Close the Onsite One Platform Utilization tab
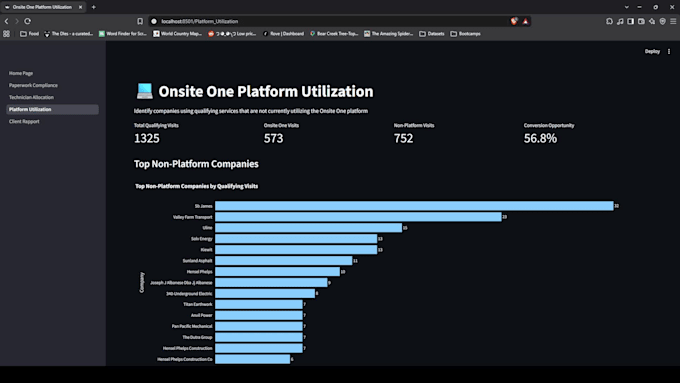680x383 pixels. [x=80, y=7]
